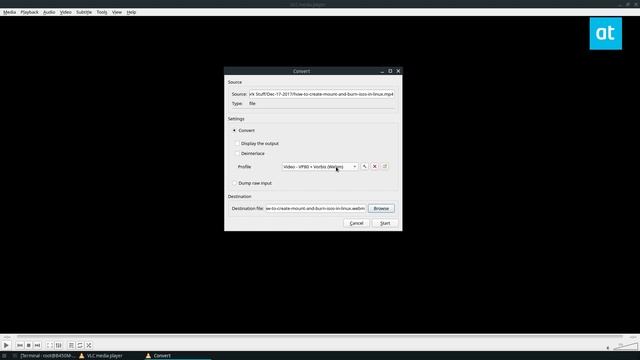This screenshot has height=360, width=640.
Task: Open the Profile dropdown list
Action: coord(320,167)
